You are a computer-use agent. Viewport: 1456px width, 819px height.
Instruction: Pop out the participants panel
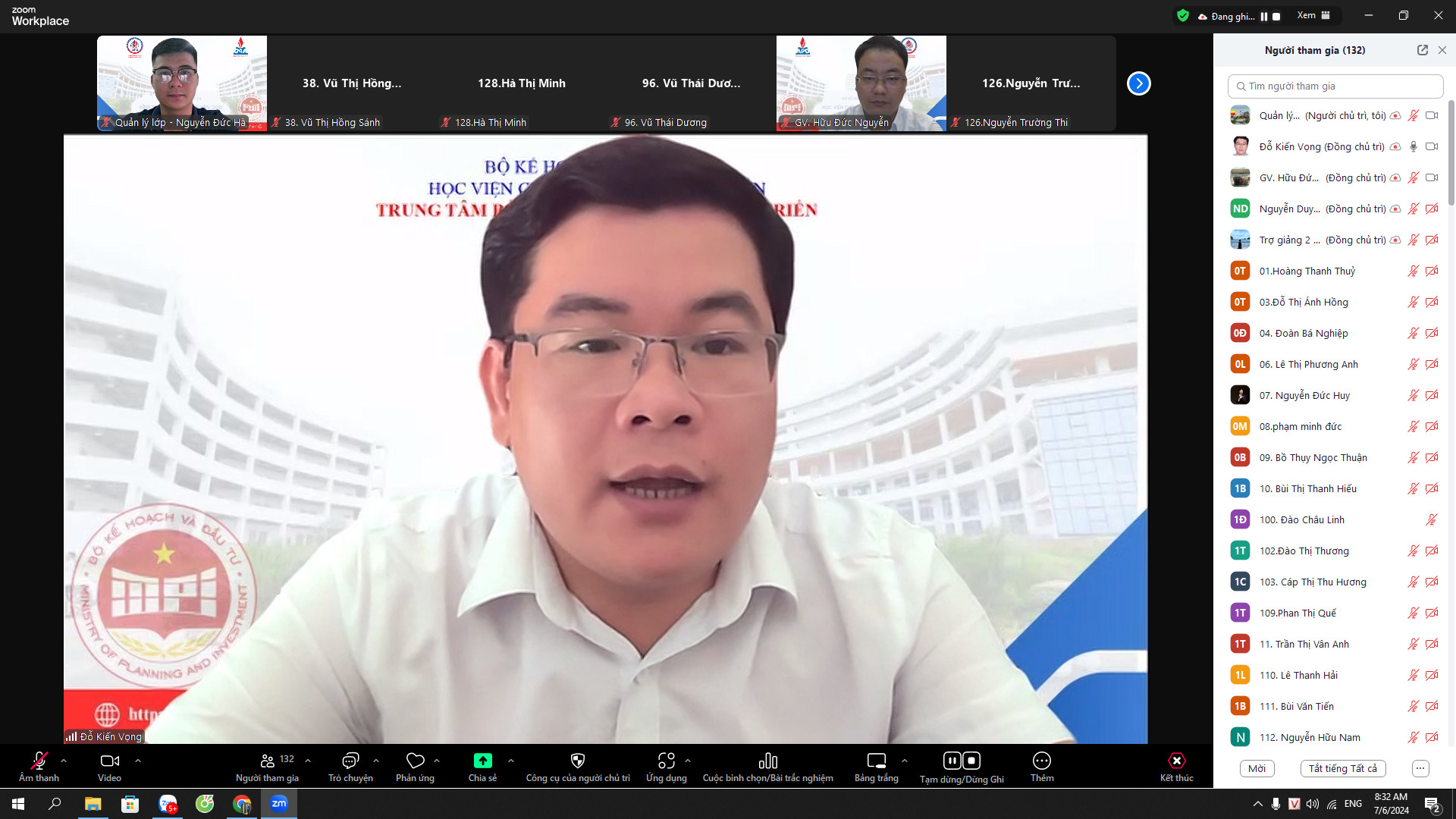[1422, 50]
